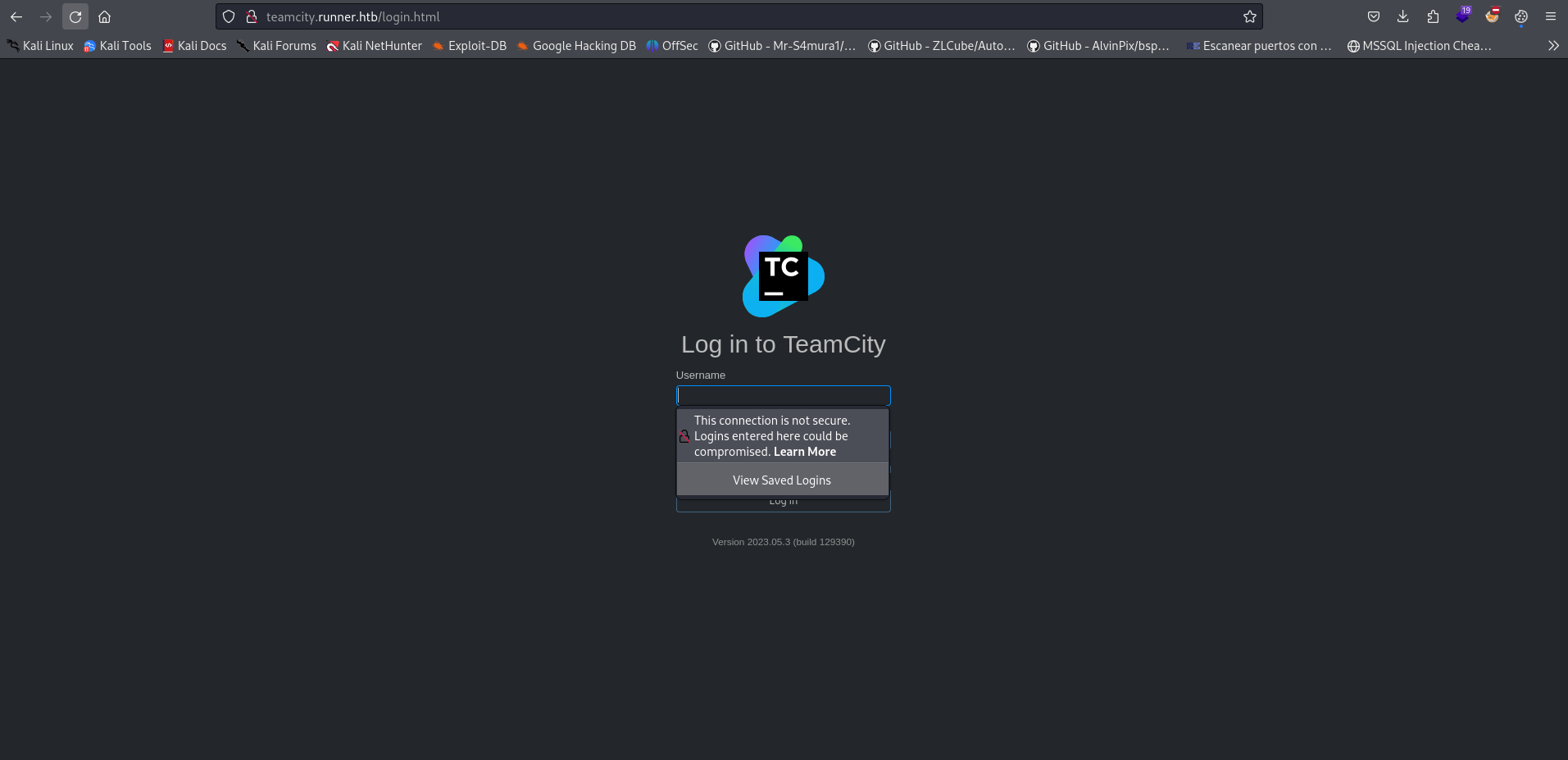The image size is (1568, 760).
Task: Open the Google Hacking DB bookmark
Action: point(576,46)
